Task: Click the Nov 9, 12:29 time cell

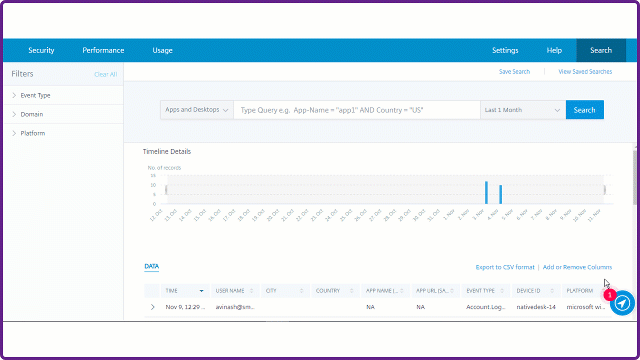Action: pyautogui.click(x=185, y=307)
